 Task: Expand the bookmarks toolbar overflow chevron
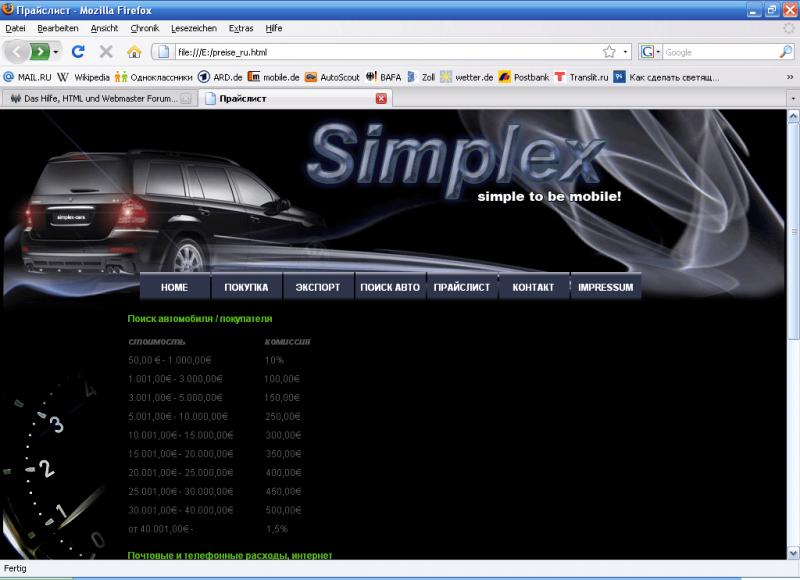(791, 76)
